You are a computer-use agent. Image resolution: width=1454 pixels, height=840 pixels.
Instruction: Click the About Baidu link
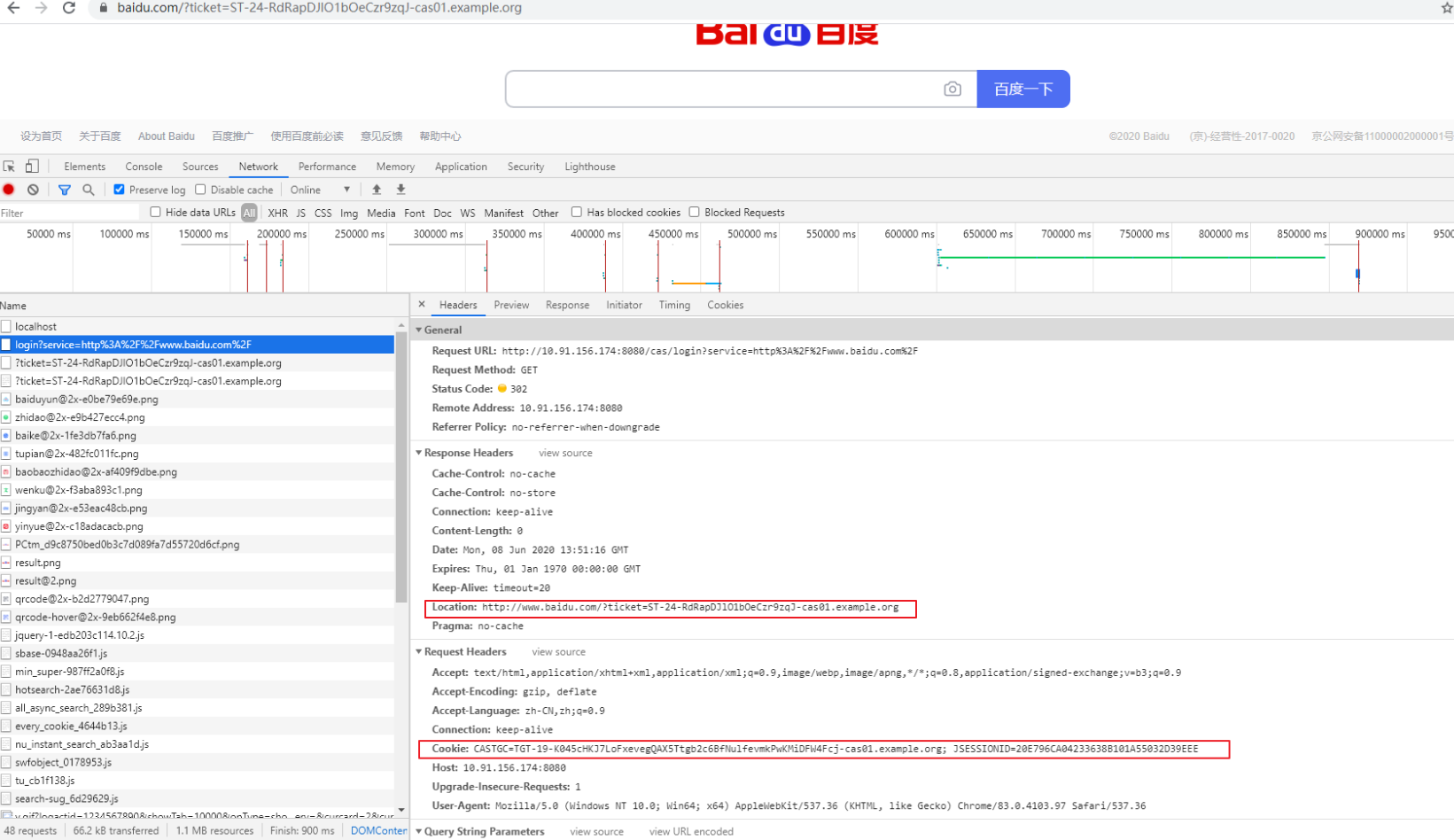point(167,136)
